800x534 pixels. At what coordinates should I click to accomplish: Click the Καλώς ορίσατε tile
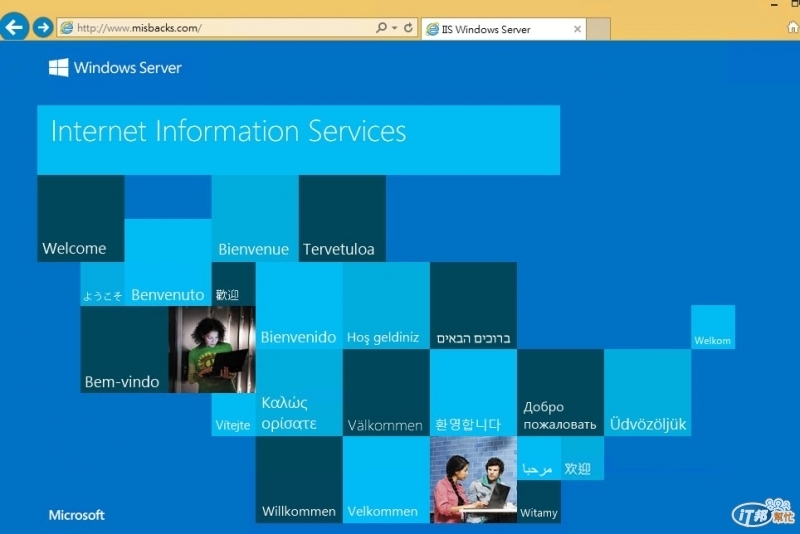click(299, 393)
